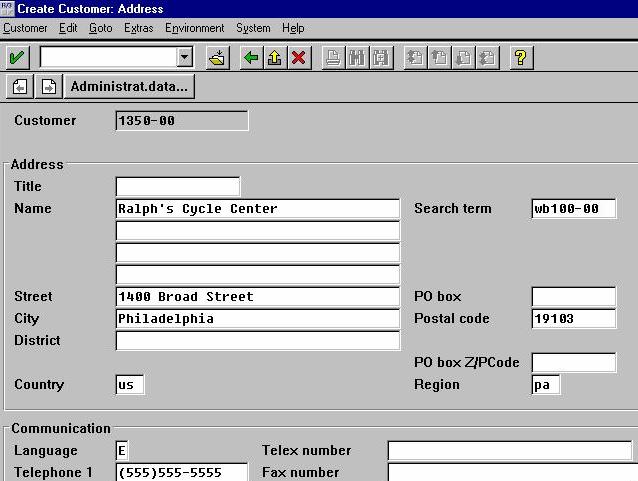Go to the previous screen page icon
638x481 pixels.
point(19,87)
